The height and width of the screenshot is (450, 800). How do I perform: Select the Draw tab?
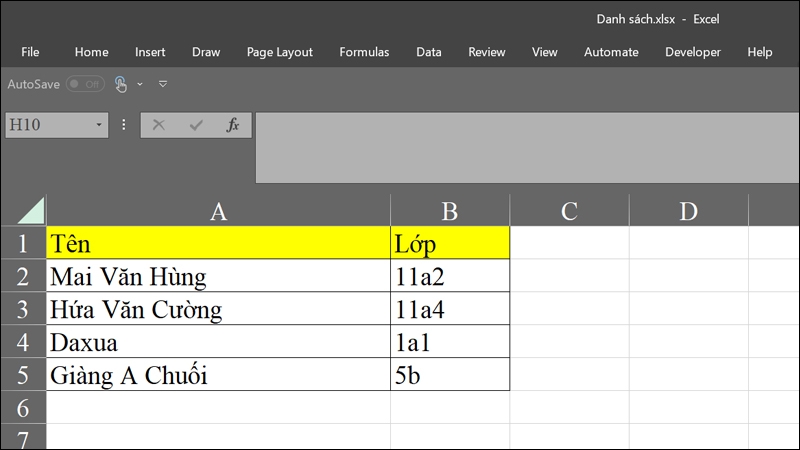[206, 52]
